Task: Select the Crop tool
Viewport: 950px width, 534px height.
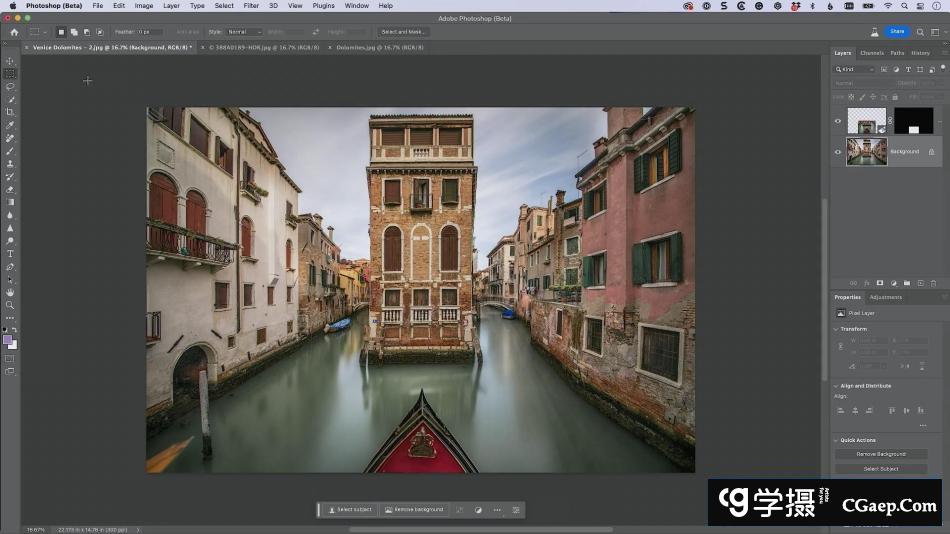Action: click(x=10, y=112)
